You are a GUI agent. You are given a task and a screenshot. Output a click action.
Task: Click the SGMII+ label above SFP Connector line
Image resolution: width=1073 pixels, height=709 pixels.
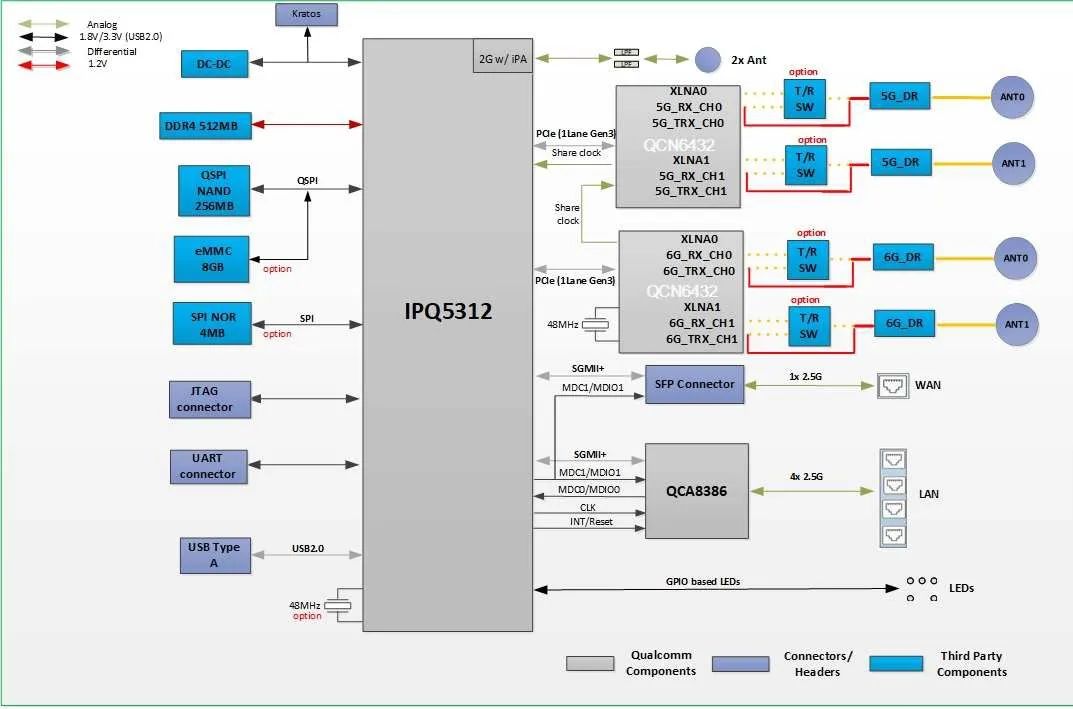click(x=589, y=369)
